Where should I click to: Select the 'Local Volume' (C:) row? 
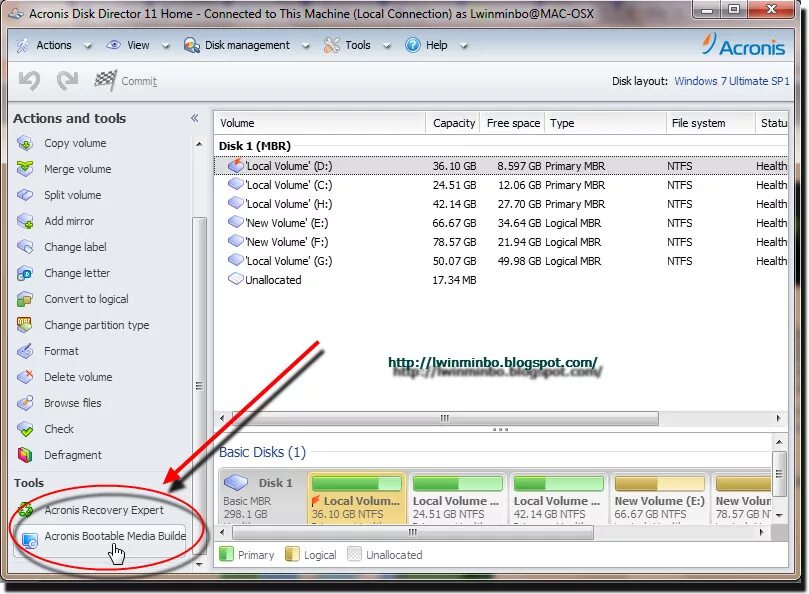[x=501, y=185]
